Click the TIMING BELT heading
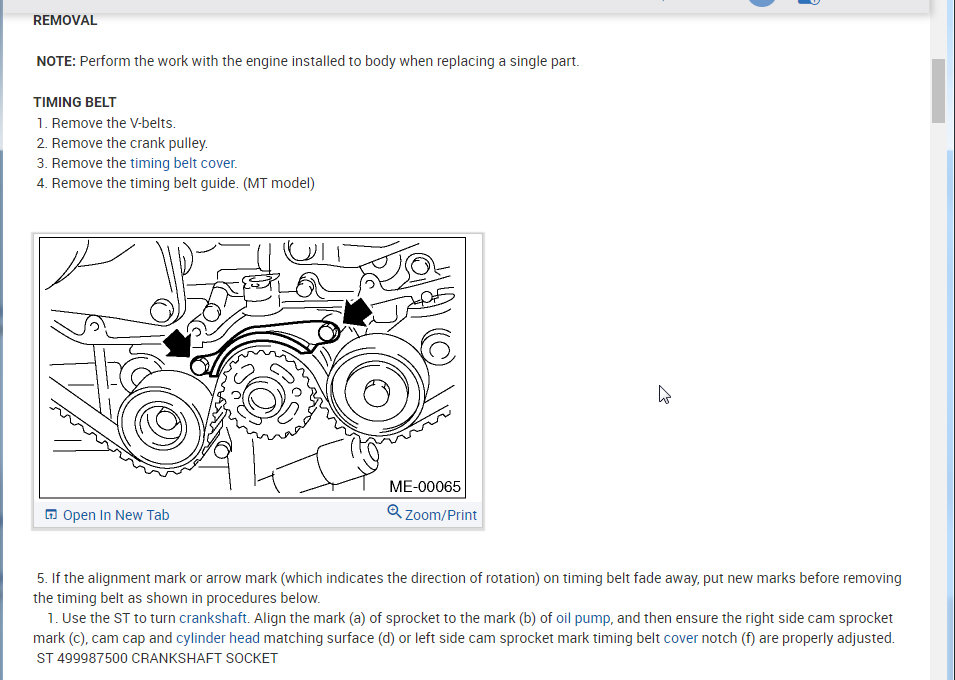Screen dimensions: 955x680 coord(74,102)
